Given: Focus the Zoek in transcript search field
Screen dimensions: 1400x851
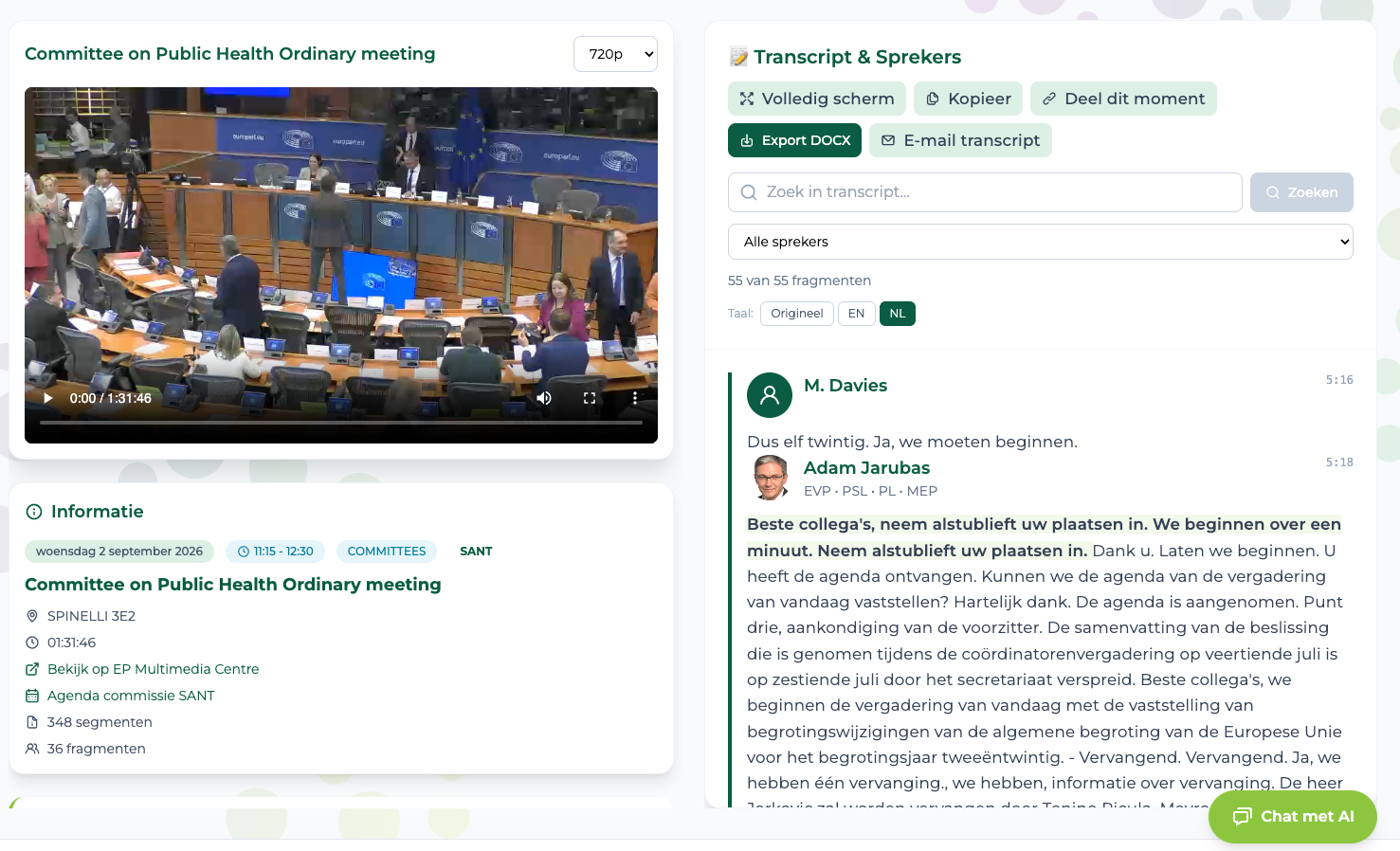Looking at the screenshot, I should (985, 192).
